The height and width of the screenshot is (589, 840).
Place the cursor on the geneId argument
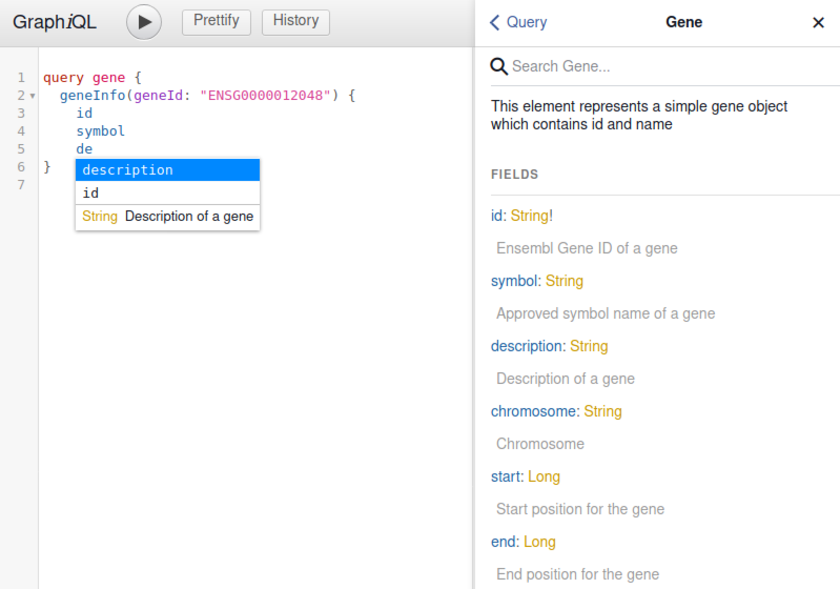(x=152, y=95)
